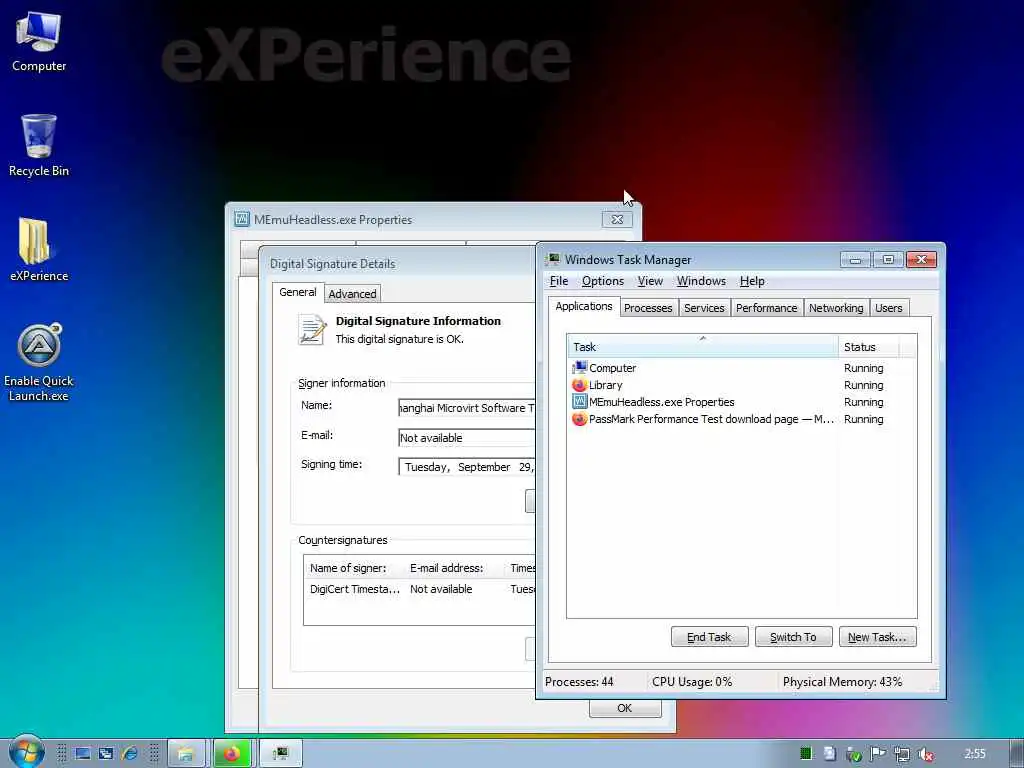Click the Show desktop strip beside clock
This screenshot has width=1024, height=768.
(x=1017, y=754)
